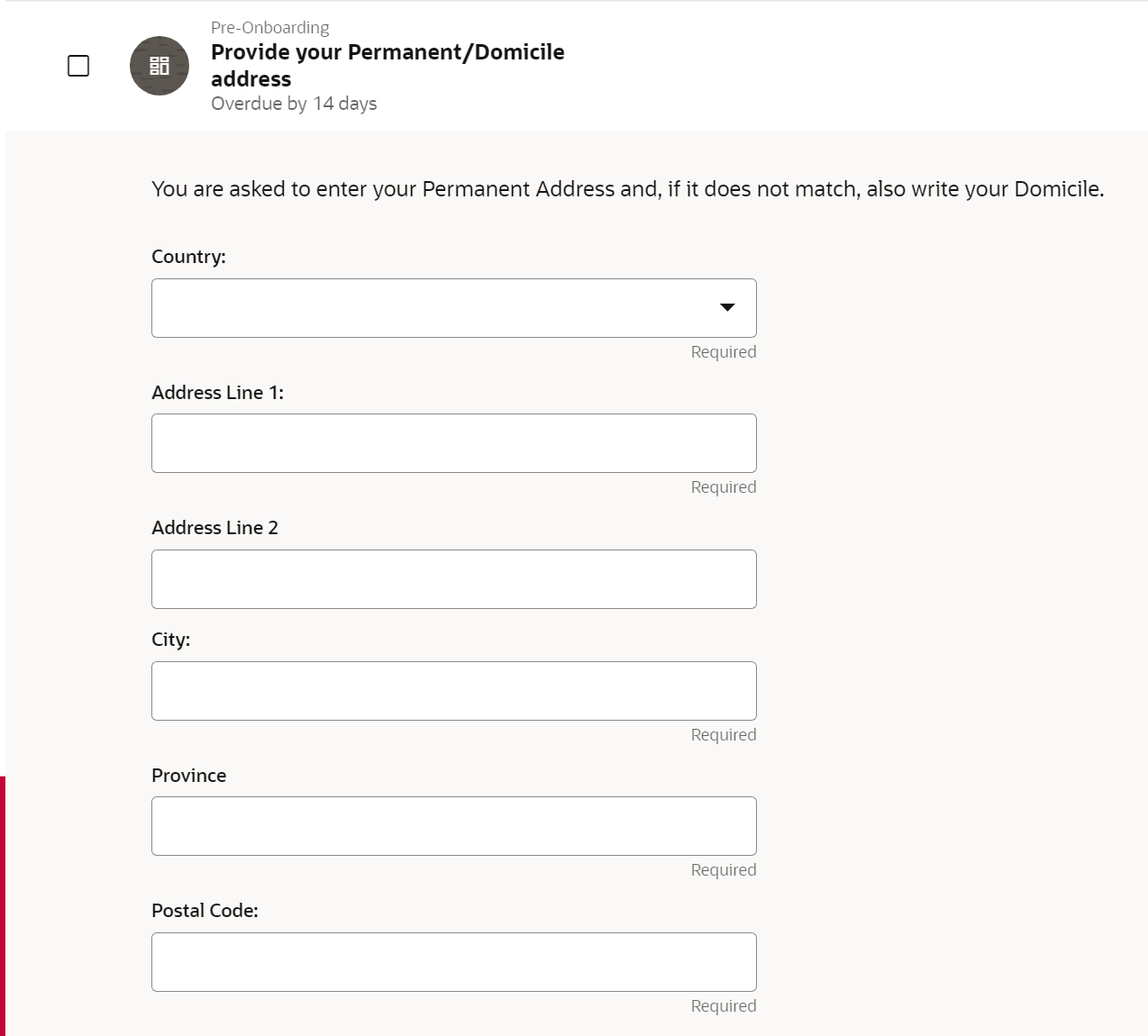
Task: Click the task title Provide your Permanent/Domicile address
Action: pos(387,65)
